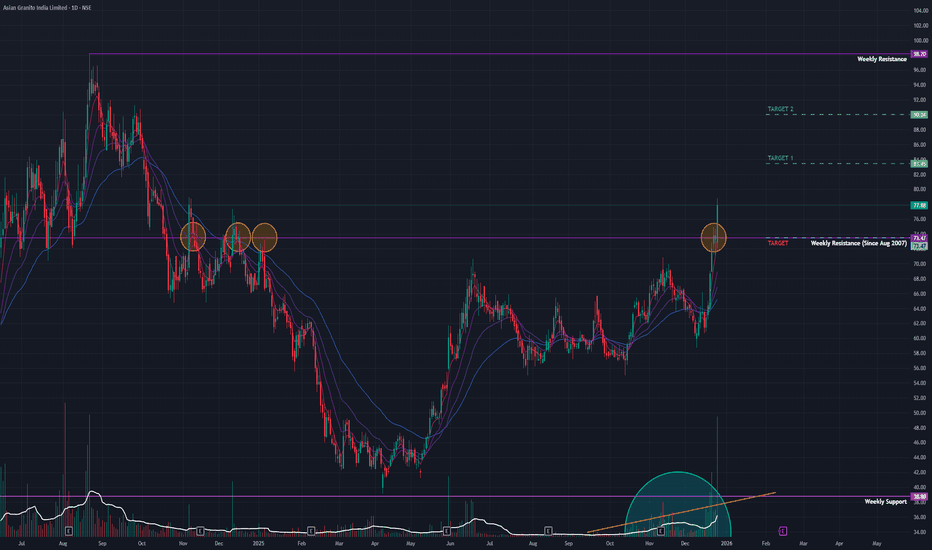Click the purple upcoming earnings E marker

(x=783, y=530)
